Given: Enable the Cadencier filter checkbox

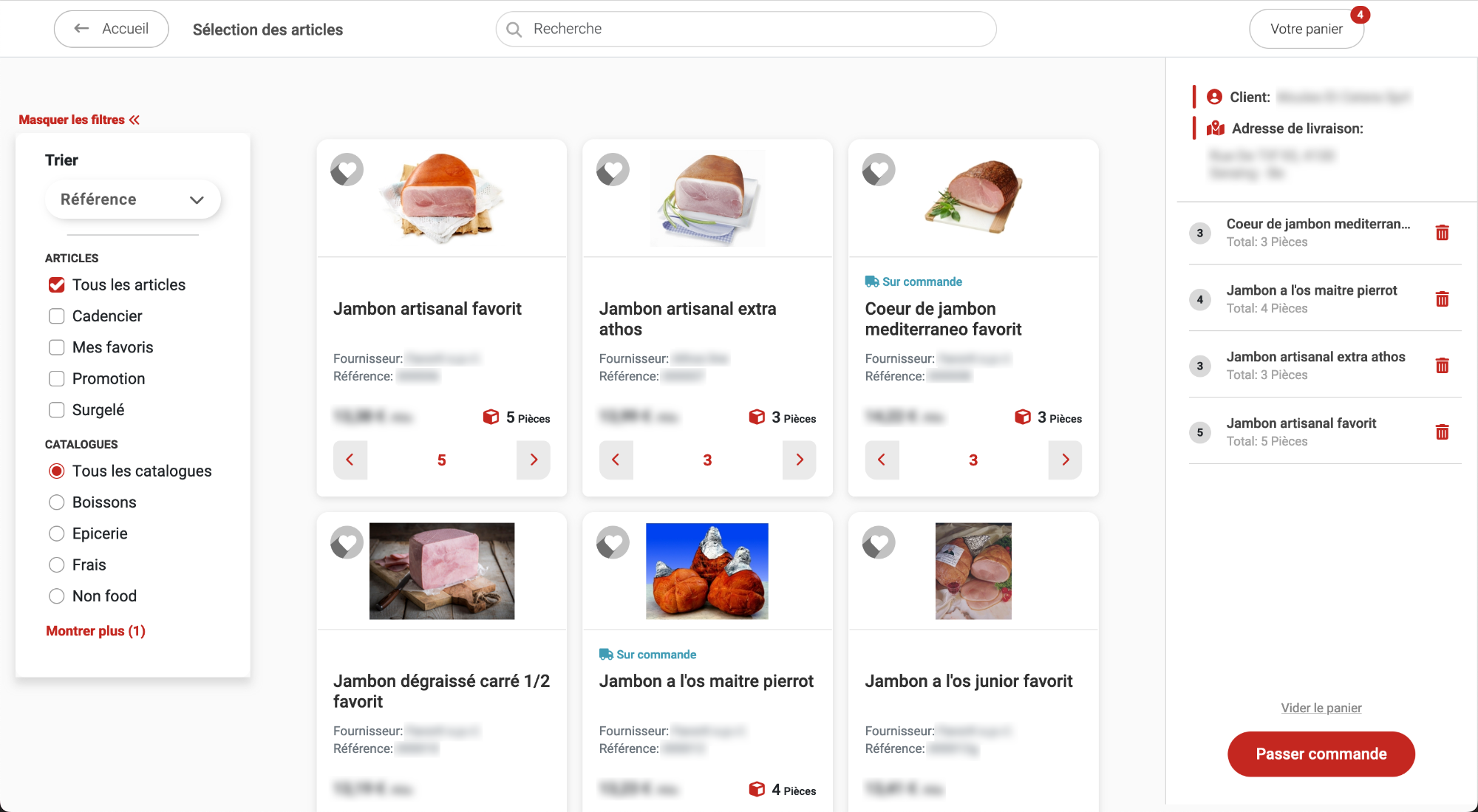Looking at the screenshot, I should click(57, 316).
